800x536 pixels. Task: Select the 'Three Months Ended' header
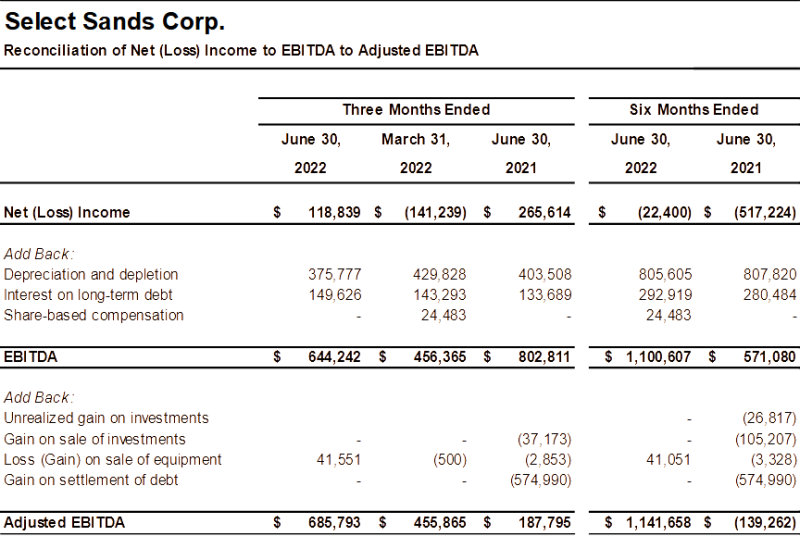click(x=416, y=110)
